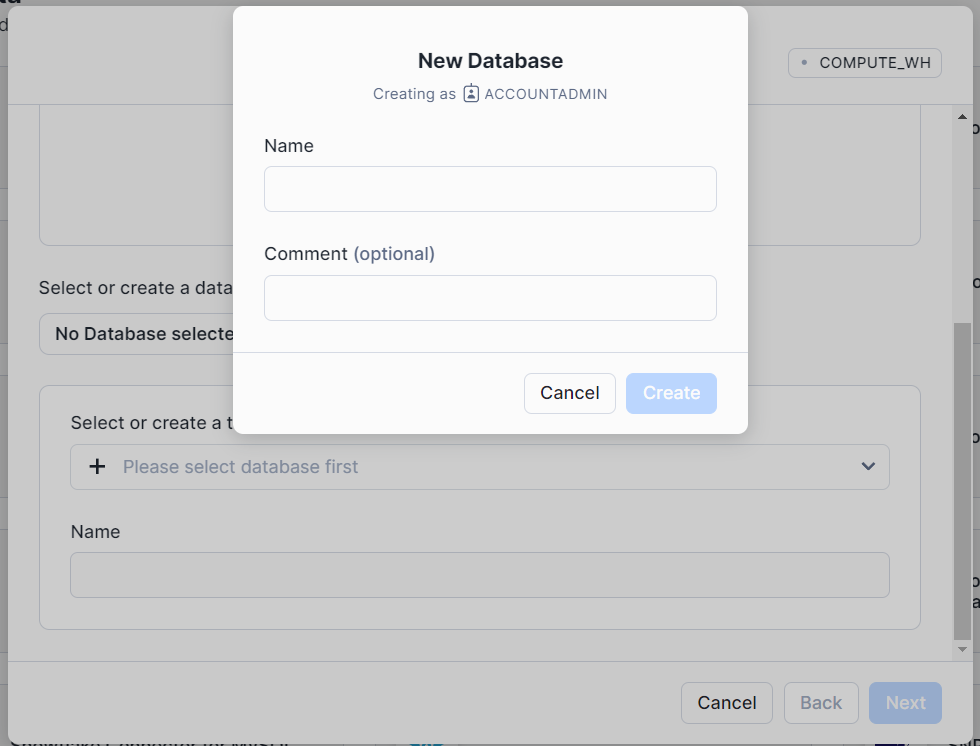Click Cancel in the wizard footer
This screenshot has height=746, width=980.
(x=726, y=703)
